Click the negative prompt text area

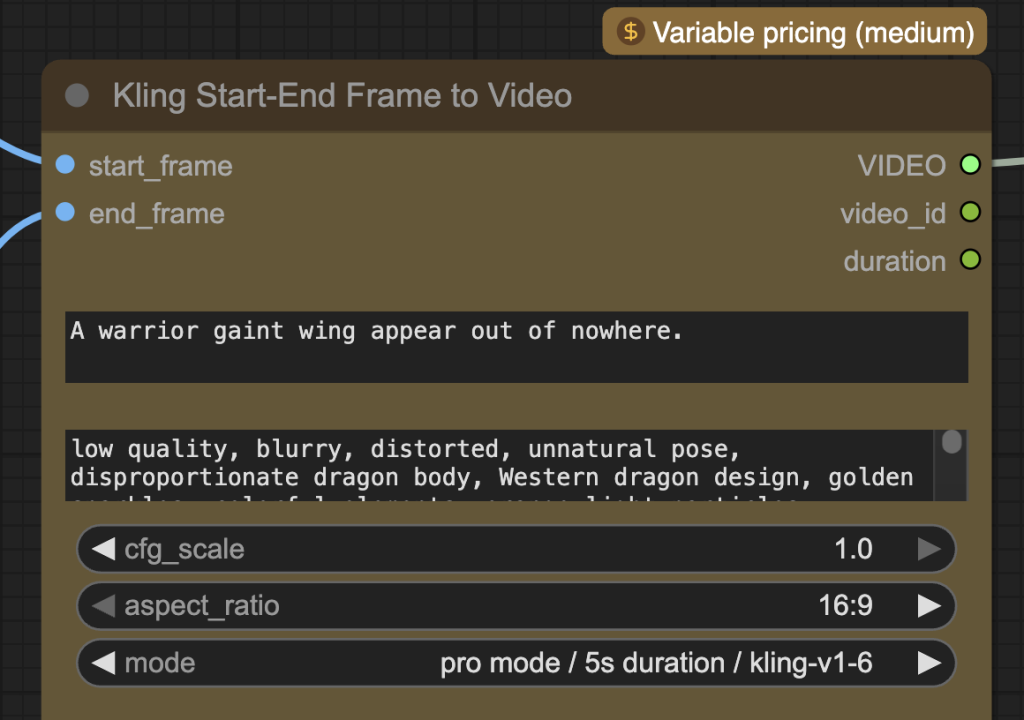(x=500, y=465)
